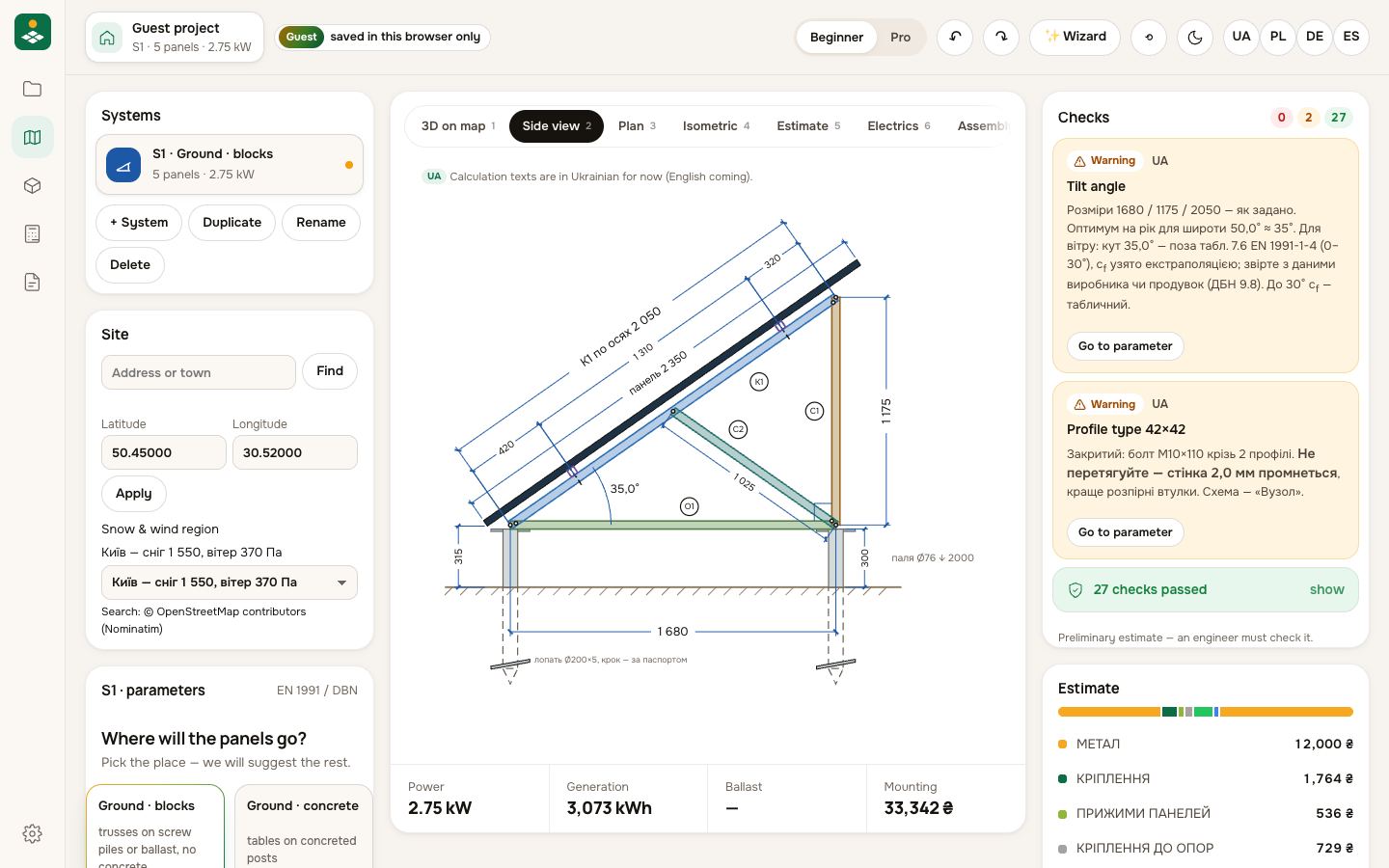Switch language to PL
The width and height of the screenshot is (1389, 868).
click(x=1278, y=38)
